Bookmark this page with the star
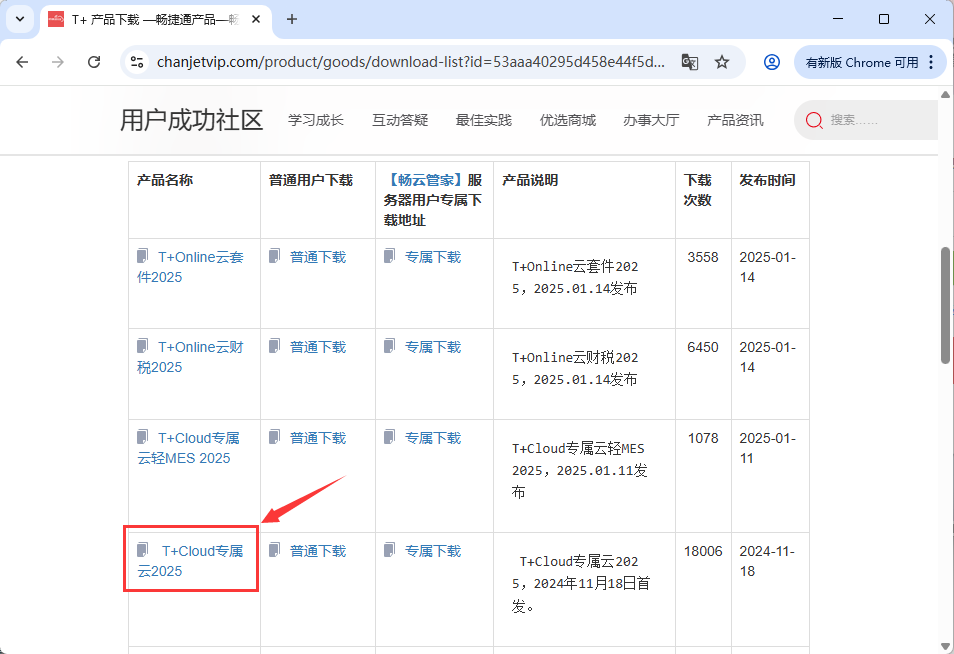 click(x=722, y=62)
